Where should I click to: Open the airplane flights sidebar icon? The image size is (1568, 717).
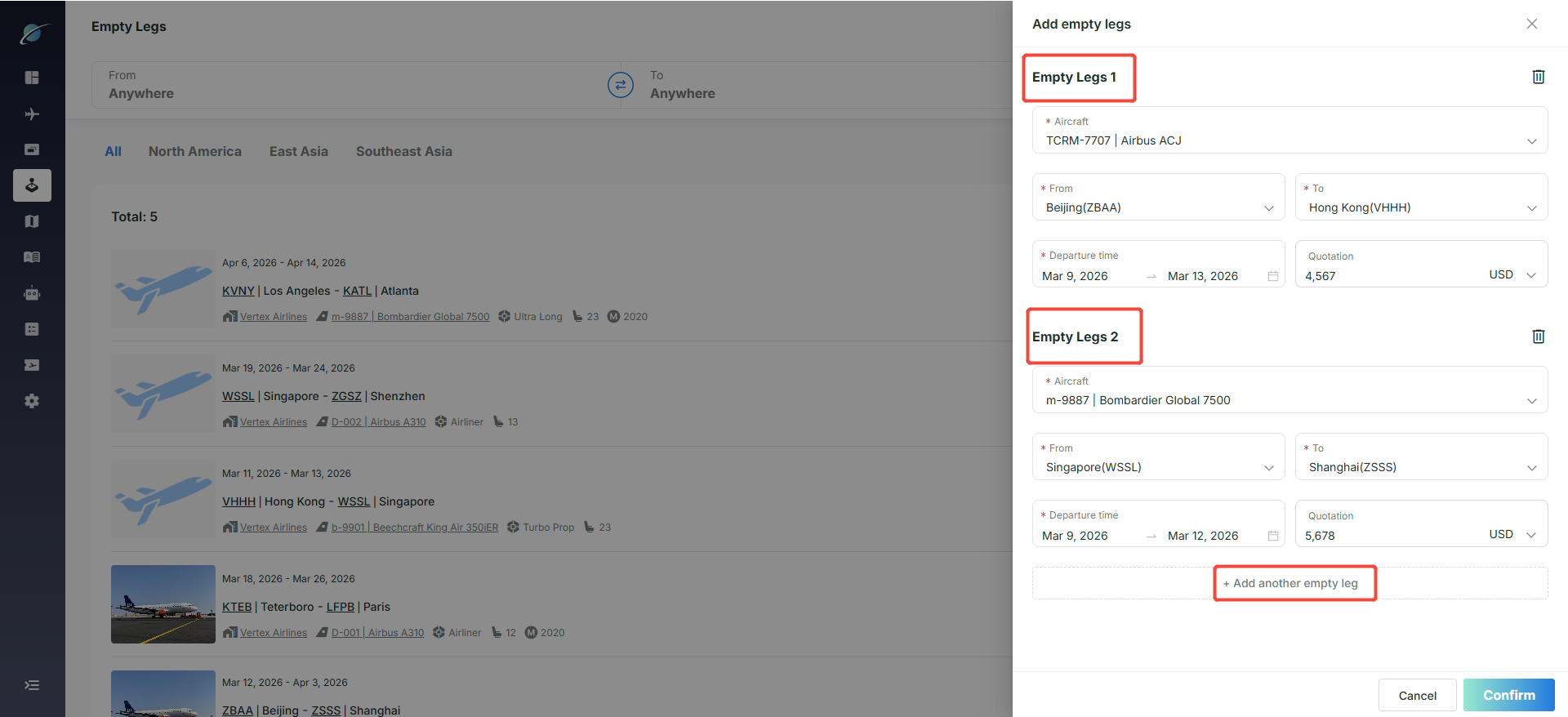coord(32,114)
